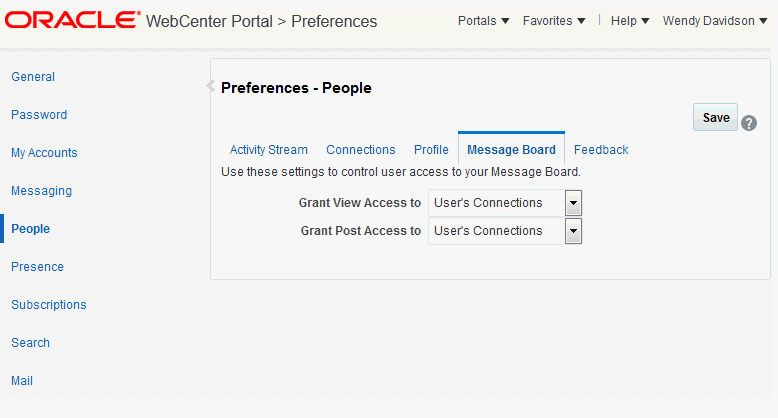This screenshot has height=418, width=778.
Task: Click the help question mark icon
Action: coord(749,123)
